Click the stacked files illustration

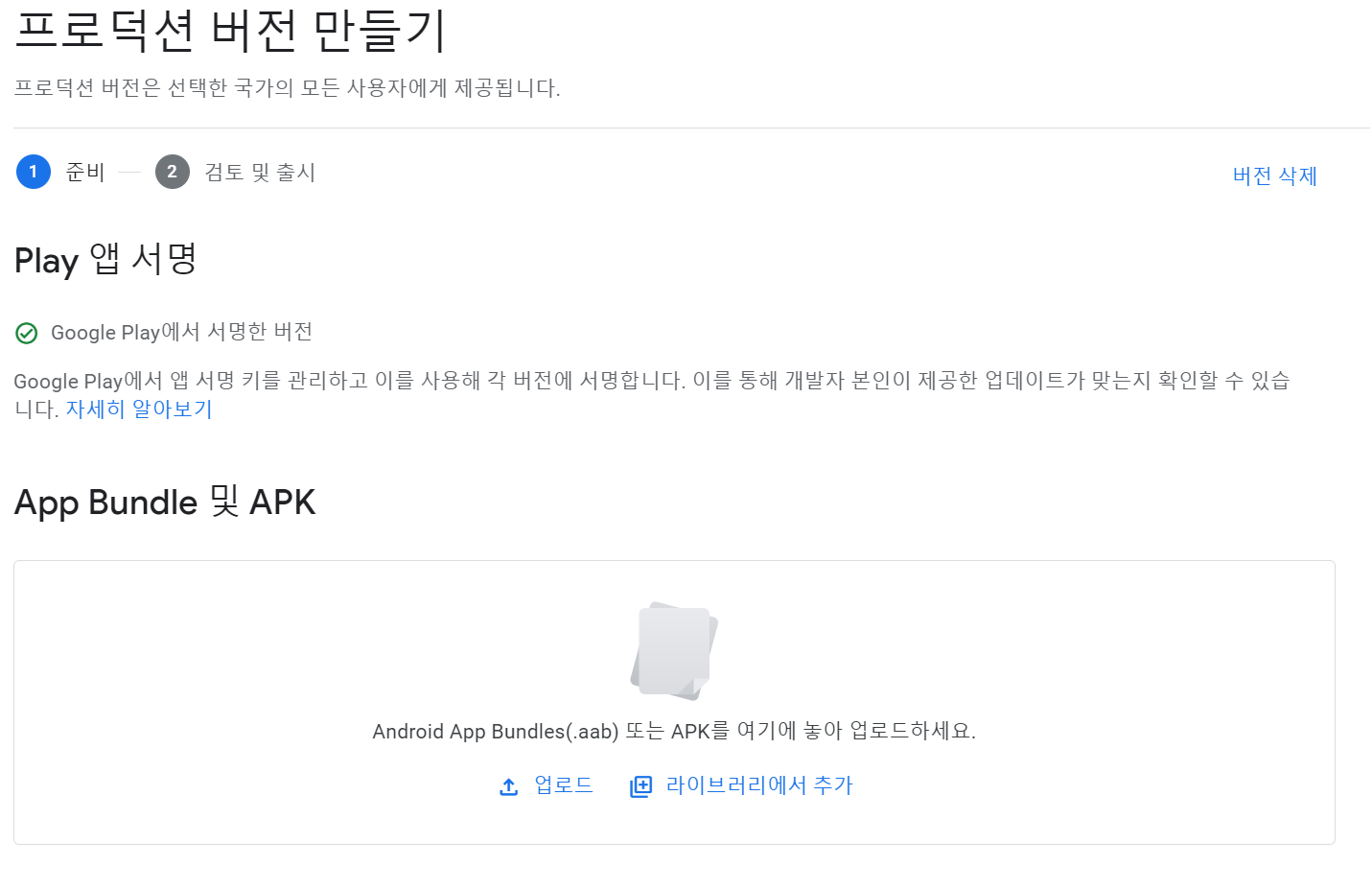[674, 651]
